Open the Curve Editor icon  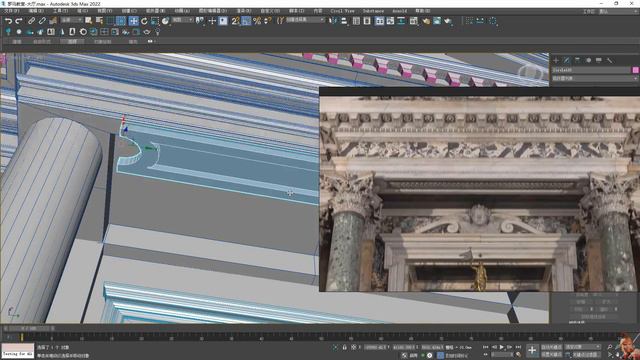[390, 21]
